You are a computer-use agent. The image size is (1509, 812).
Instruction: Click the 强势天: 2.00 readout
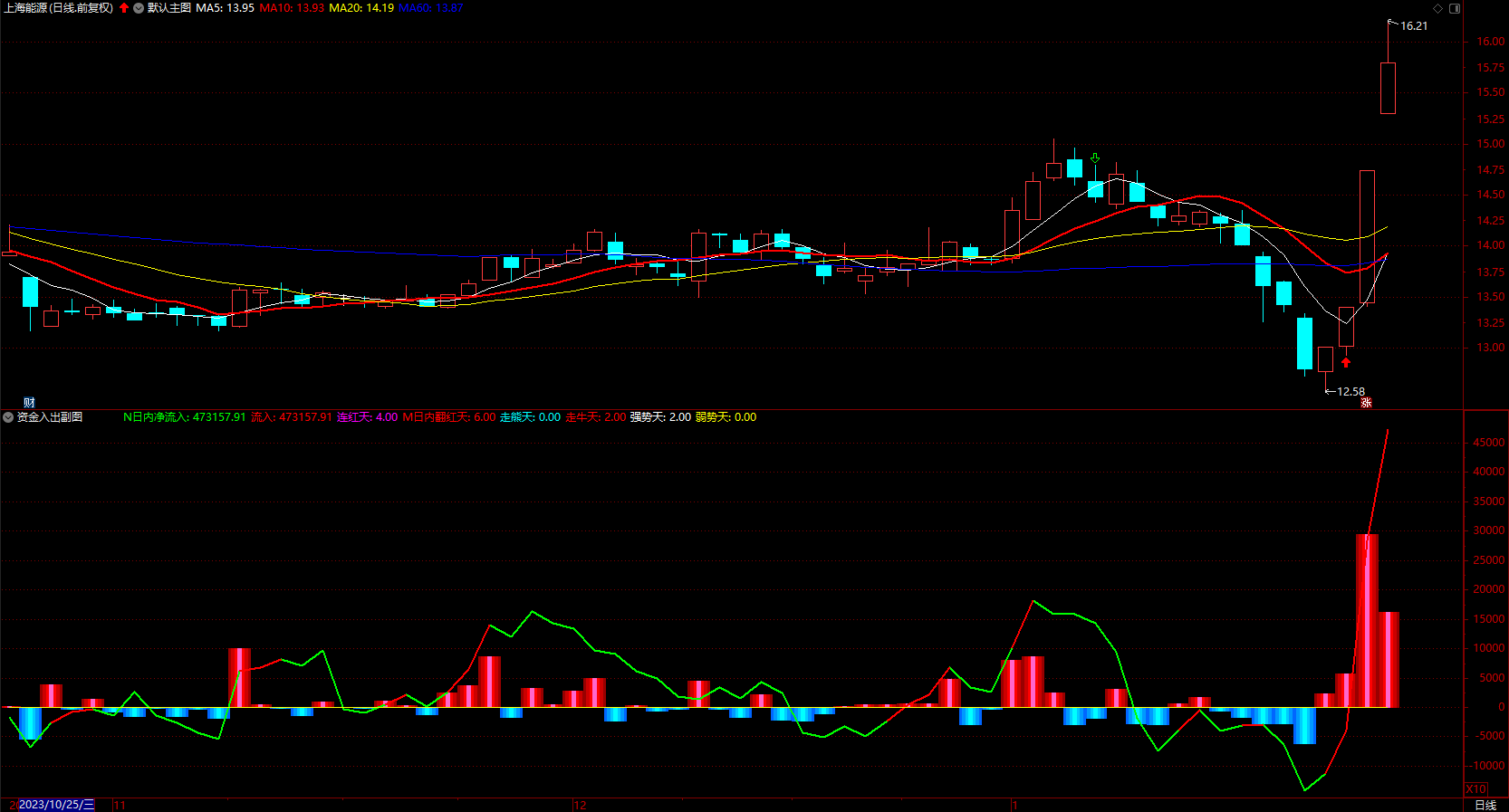660,417
